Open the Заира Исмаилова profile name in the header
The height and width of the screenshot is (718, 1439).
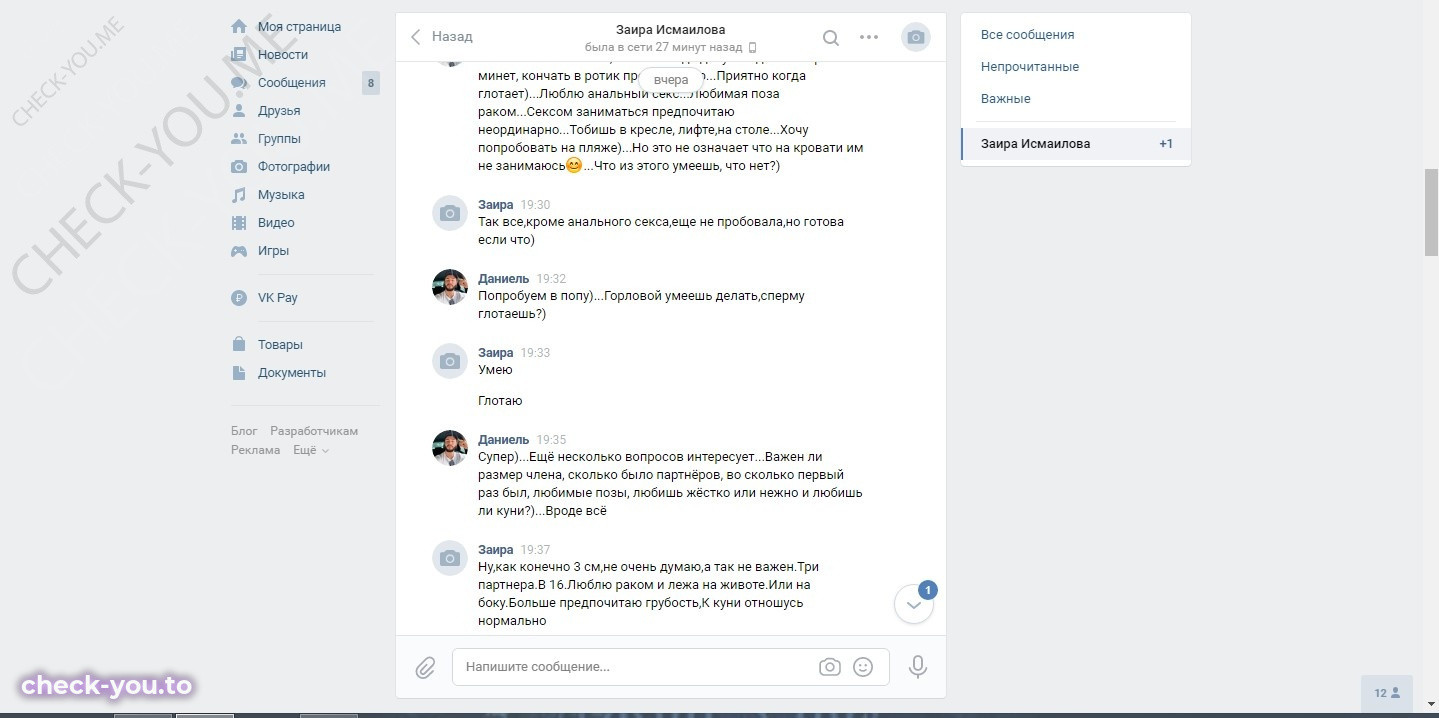pyautogui.click(x=670, y=30)
